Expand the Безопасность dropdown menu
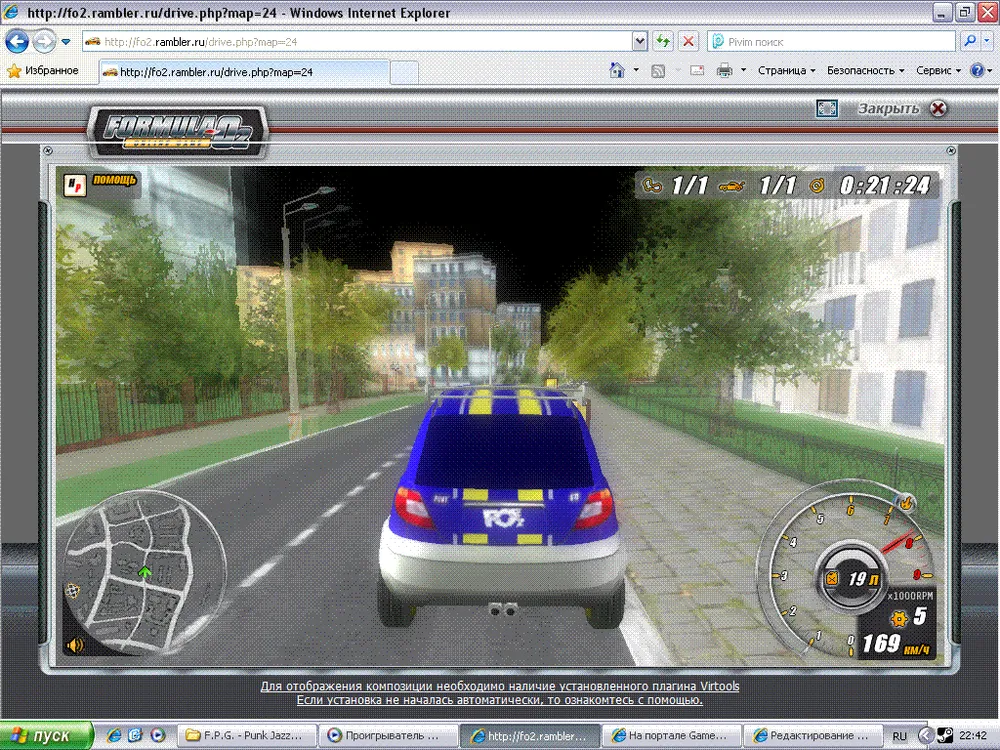Image resolution: width=1000 pixels, height=750 pixels. pyautogui.click(x=865, y=71)
